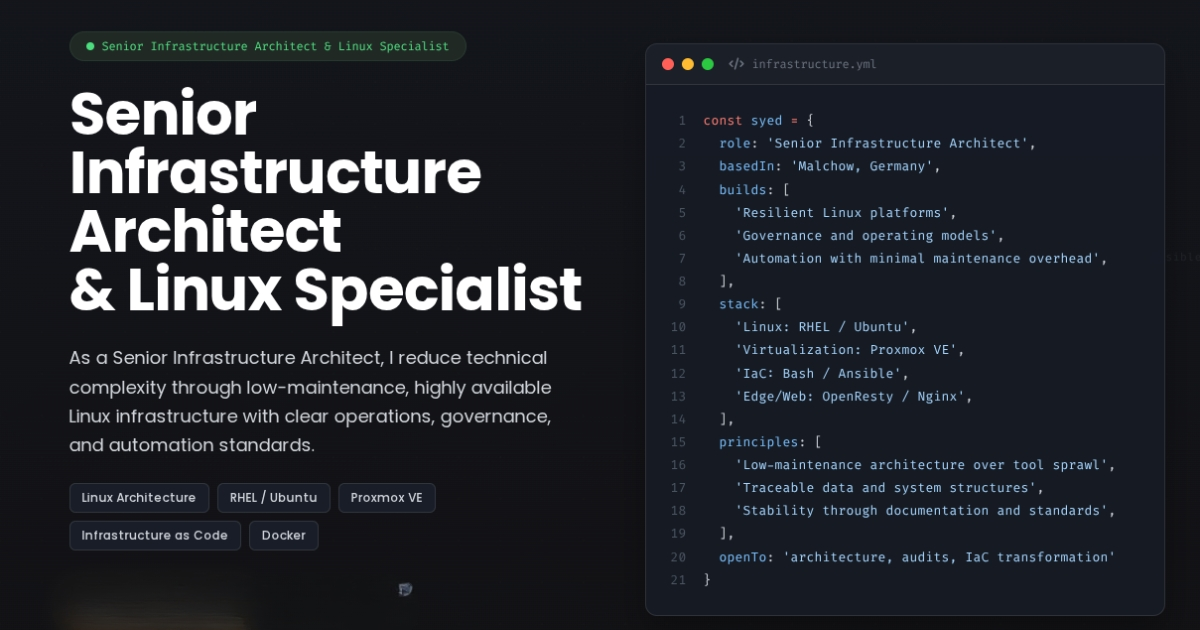Click the code line basedIn: 'Malchow, Germany'
The image size is (1200, 630).
click(x=830, y=166)
